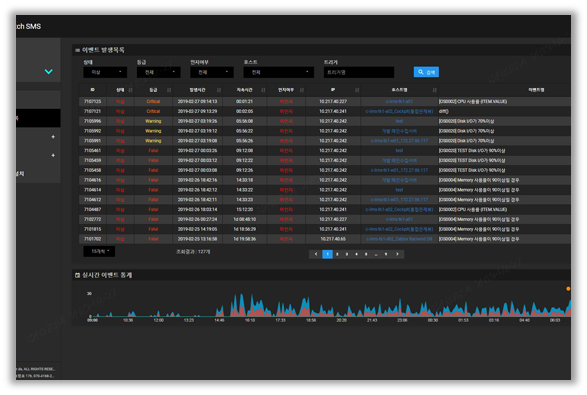This screenshot has height=395, width=587.
Task: Sort by IP column sort icon
Action: click(x=357, y=90)
